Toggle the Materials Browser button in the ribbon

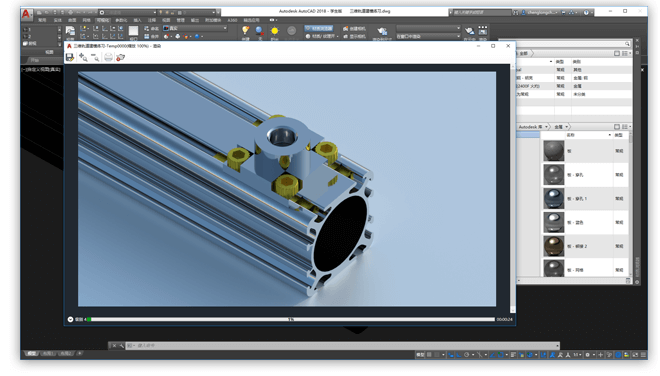pos(319,28)
